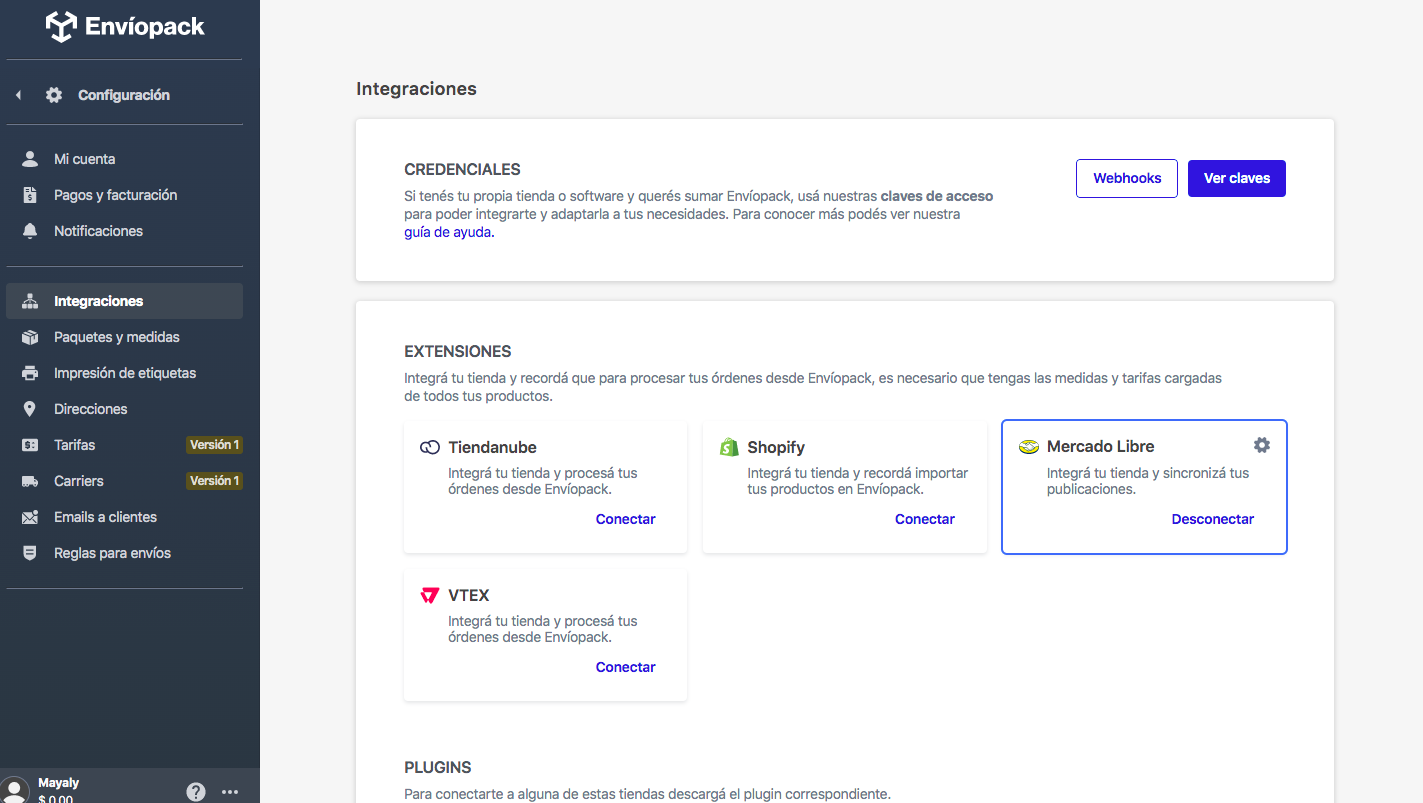The height and width of the screenshot is (803, 1423).
Task: Click the Mercado Libre handshake logo
Action: pyautogui.click(x=1029, y=447)
